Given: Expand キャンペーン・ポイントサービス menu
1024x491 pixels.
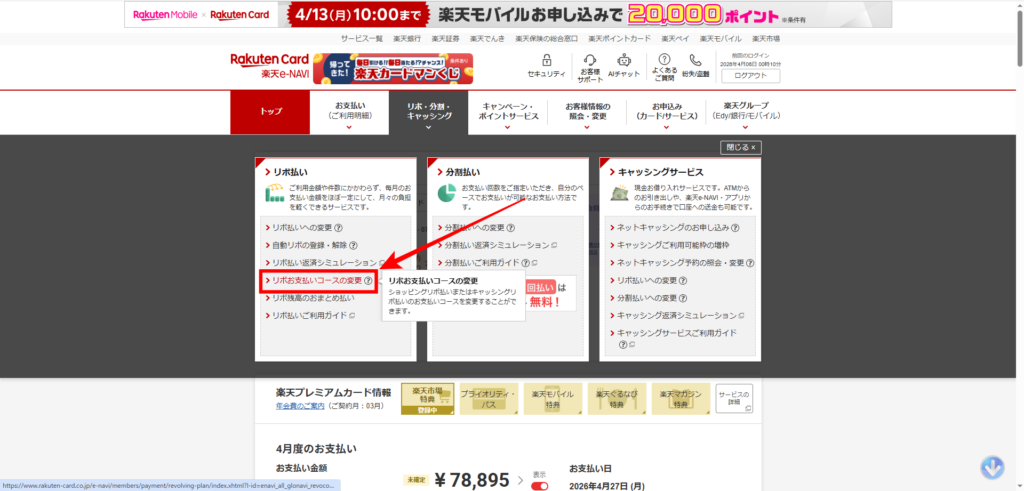Looking at the screenshot, I should point(510,112).
